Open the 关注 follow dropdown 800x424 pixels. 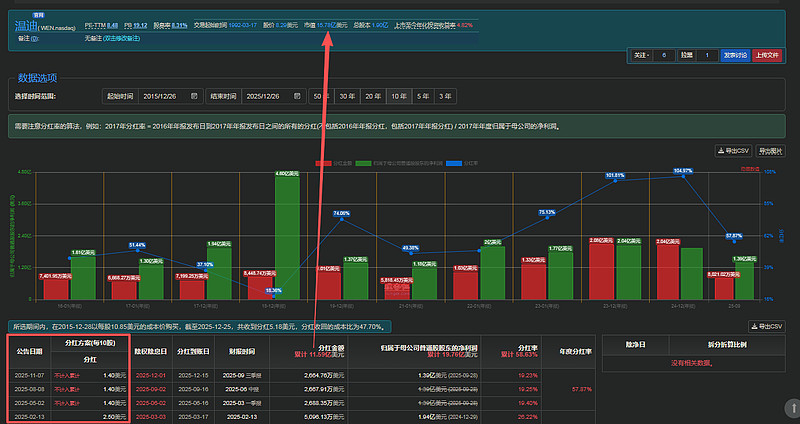pyautogui.click(x=642, y=56)
